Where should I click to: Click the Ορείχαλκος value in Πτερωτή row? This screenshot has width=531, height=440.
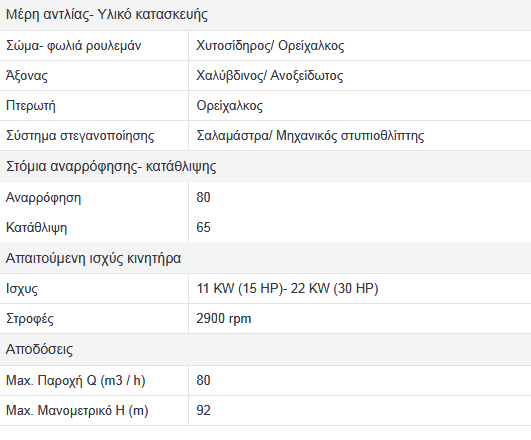coord(230,106)
